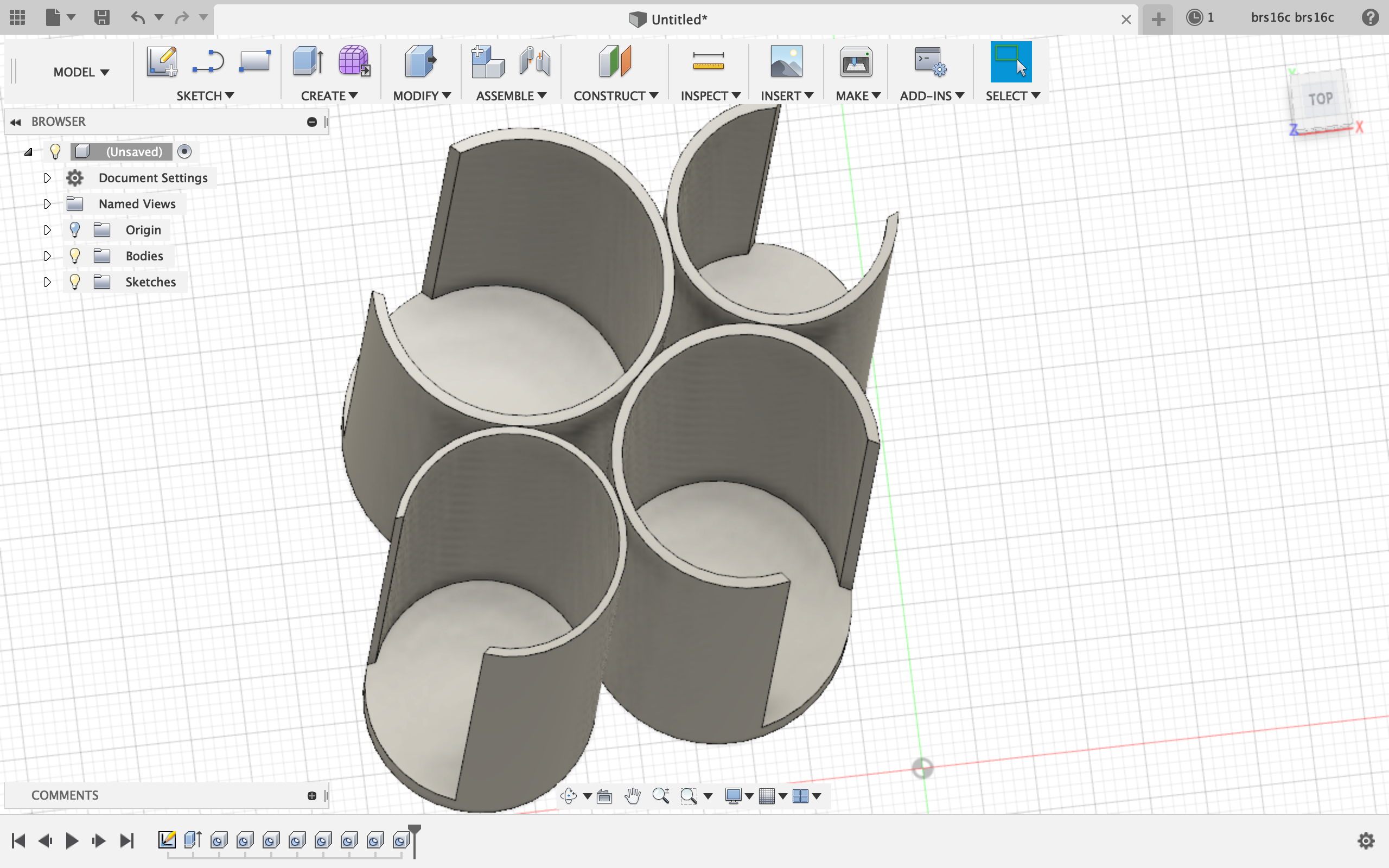The image size is (1389, 868).
Task: Select the Measure ruler icon
Action: click(708, 61)
